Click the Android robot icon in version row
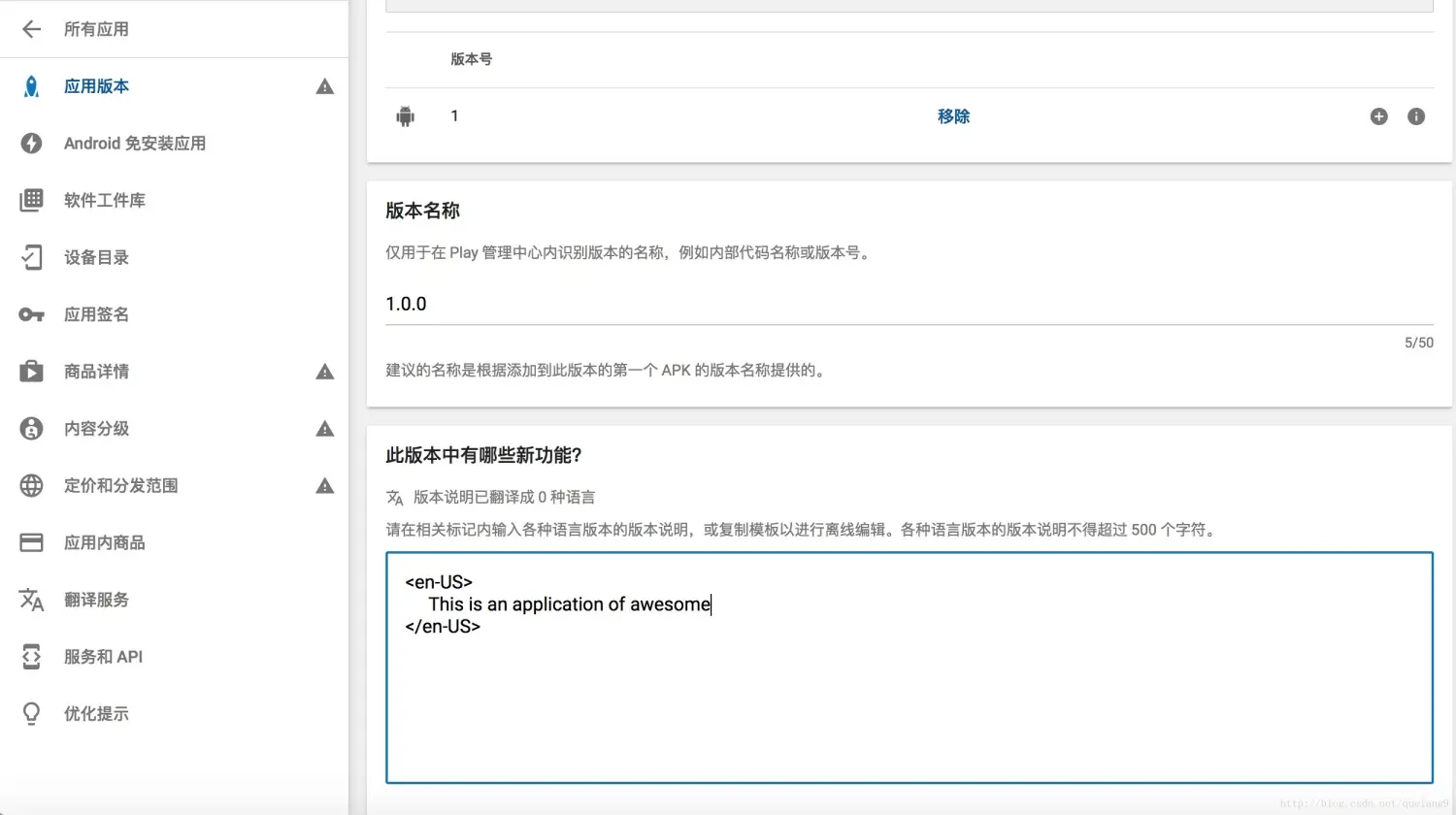1456x815 pixels. [x=406, y=116]
